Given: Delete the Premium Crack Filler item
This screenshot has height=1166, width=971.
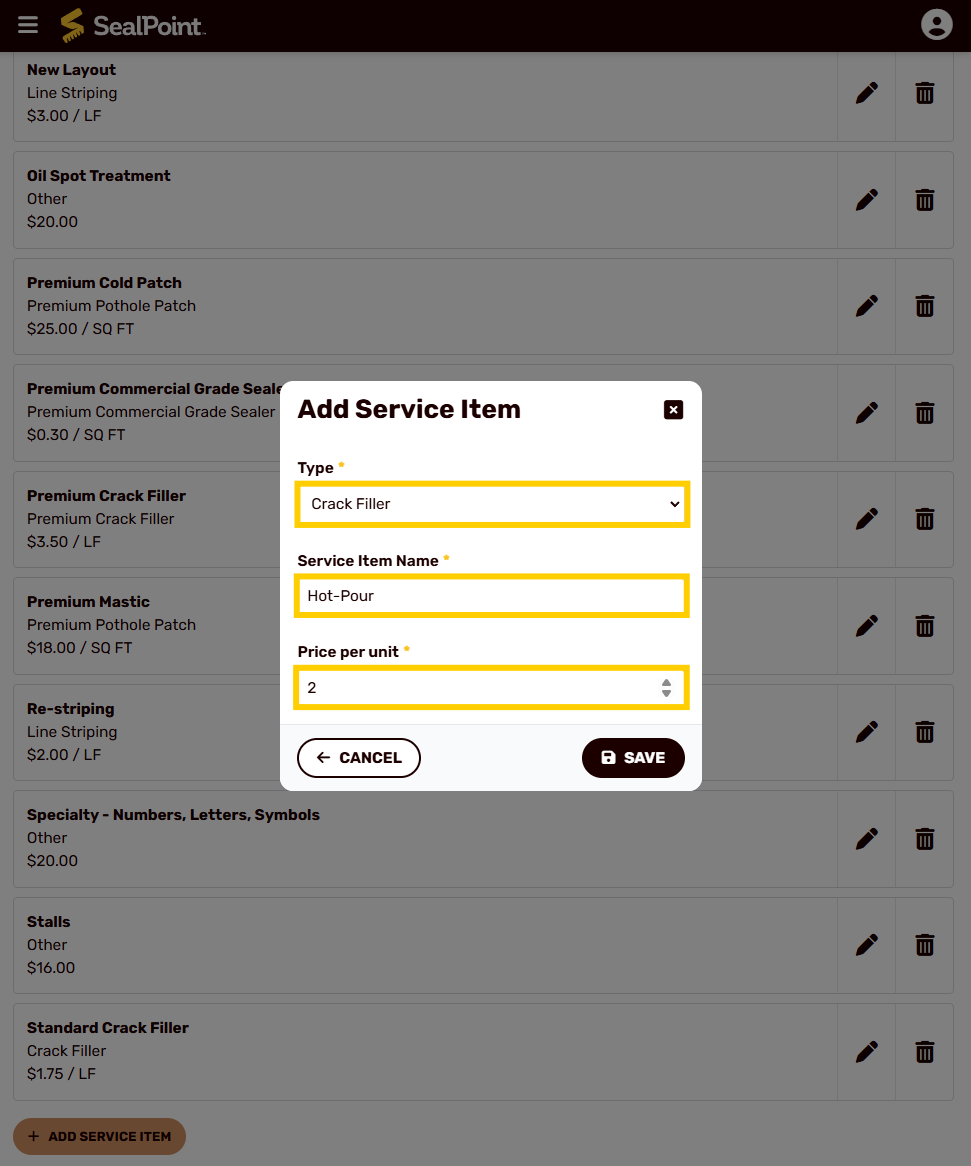Looking at the screenshot, I should [924, 519].
